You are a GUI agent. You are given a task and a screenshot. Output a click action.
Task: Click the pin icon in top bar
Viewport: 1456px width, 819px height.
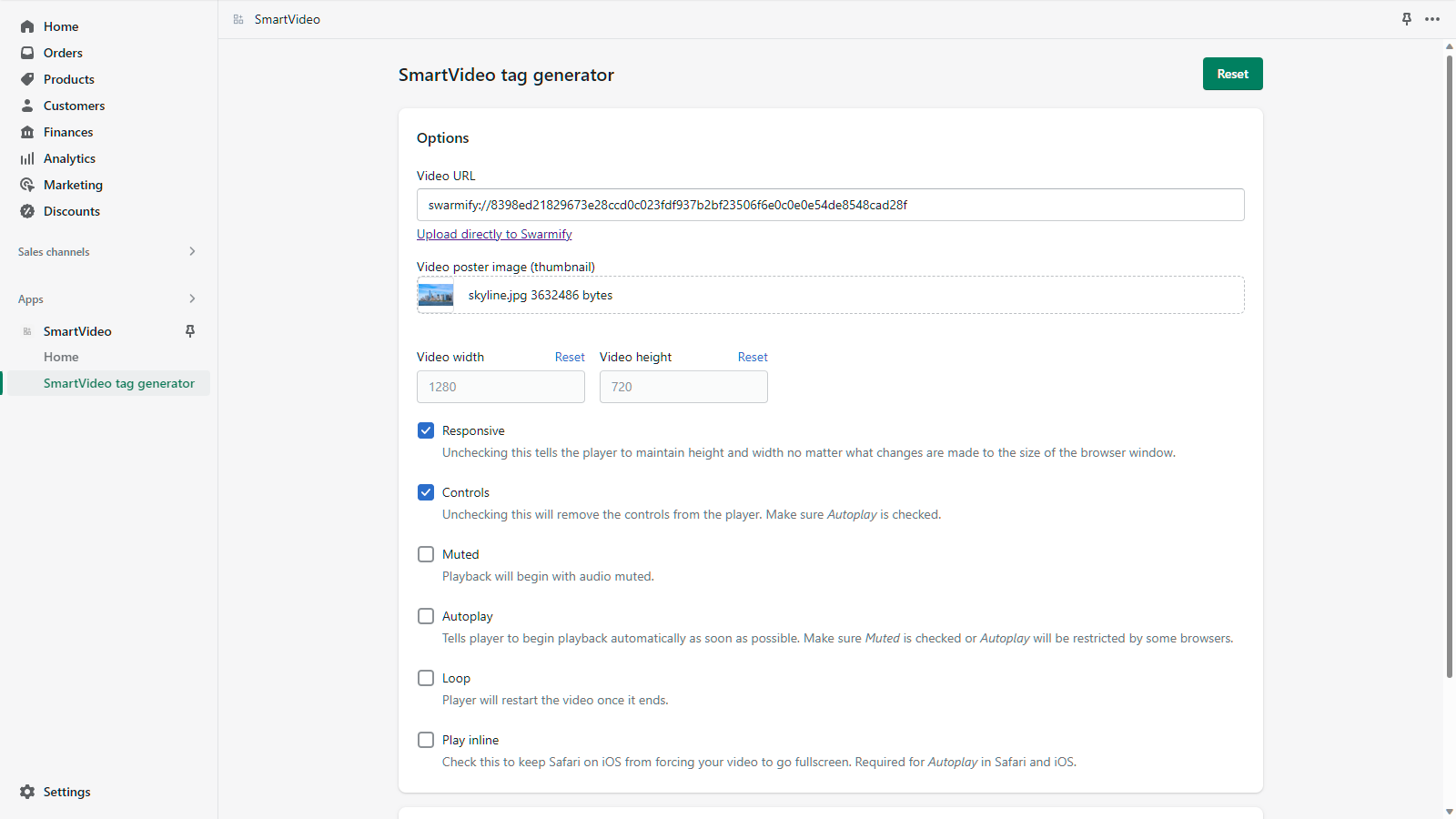click(x=1407, y=19)
